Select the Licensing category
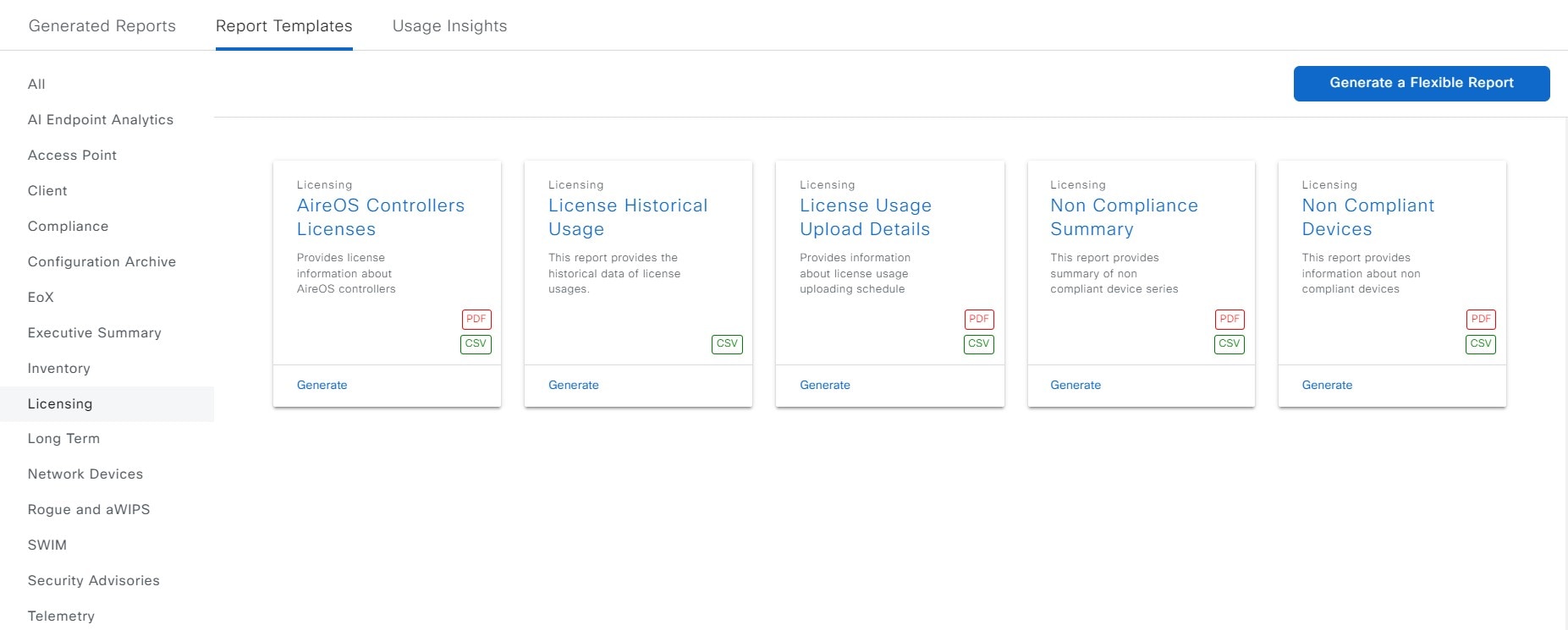Screen dimensions: 1568x630 coord(107,404)
